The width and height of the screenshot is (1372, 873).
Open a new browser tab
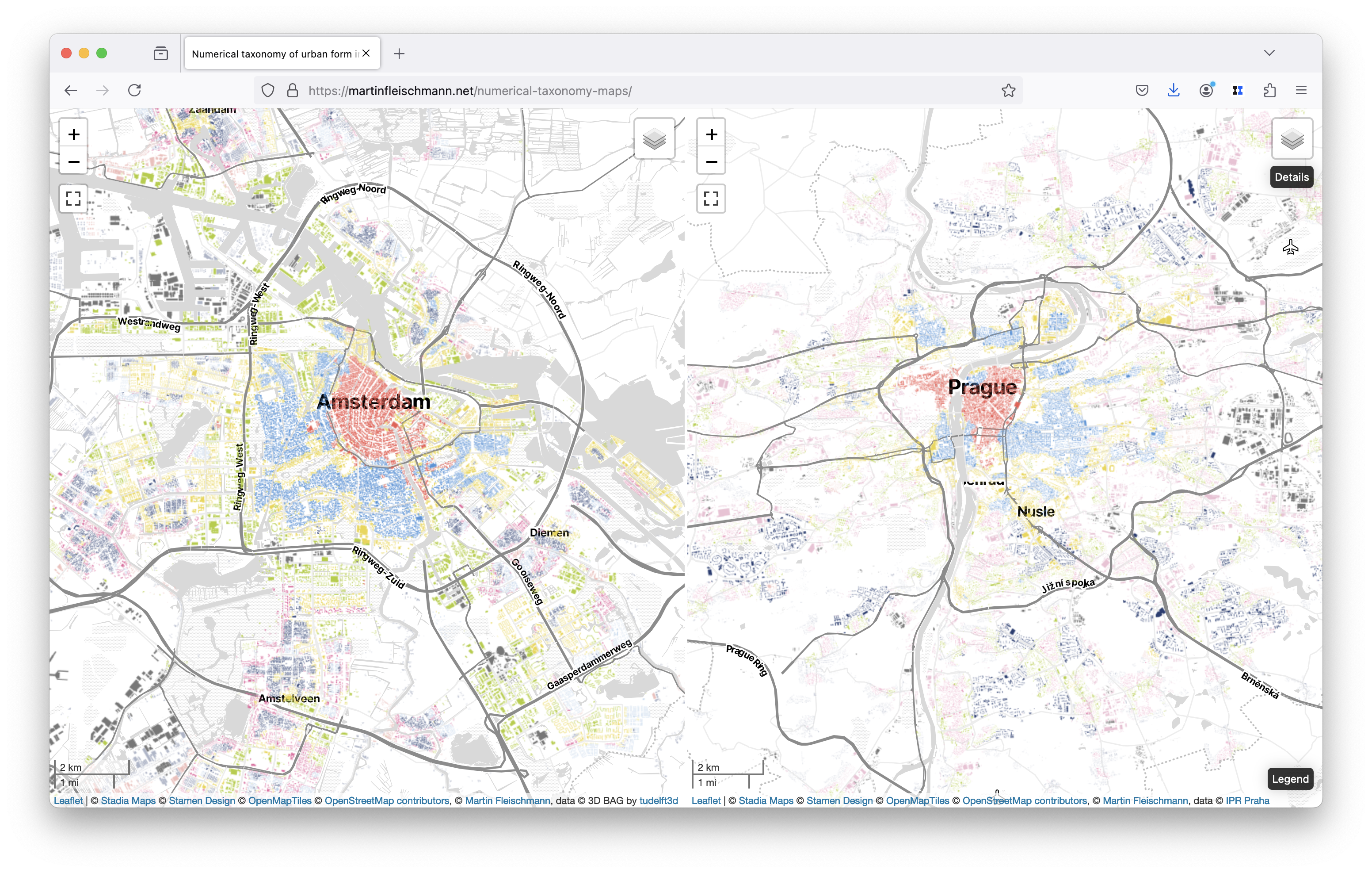coord(400,54)
